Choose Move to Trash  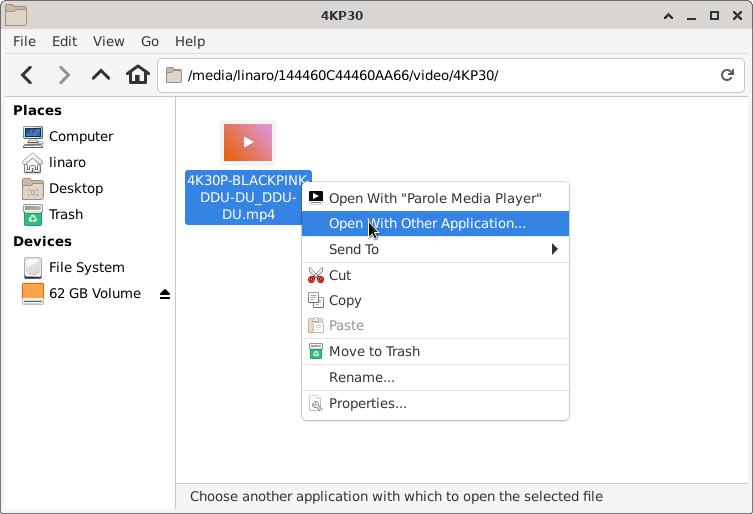pos(435,352)
